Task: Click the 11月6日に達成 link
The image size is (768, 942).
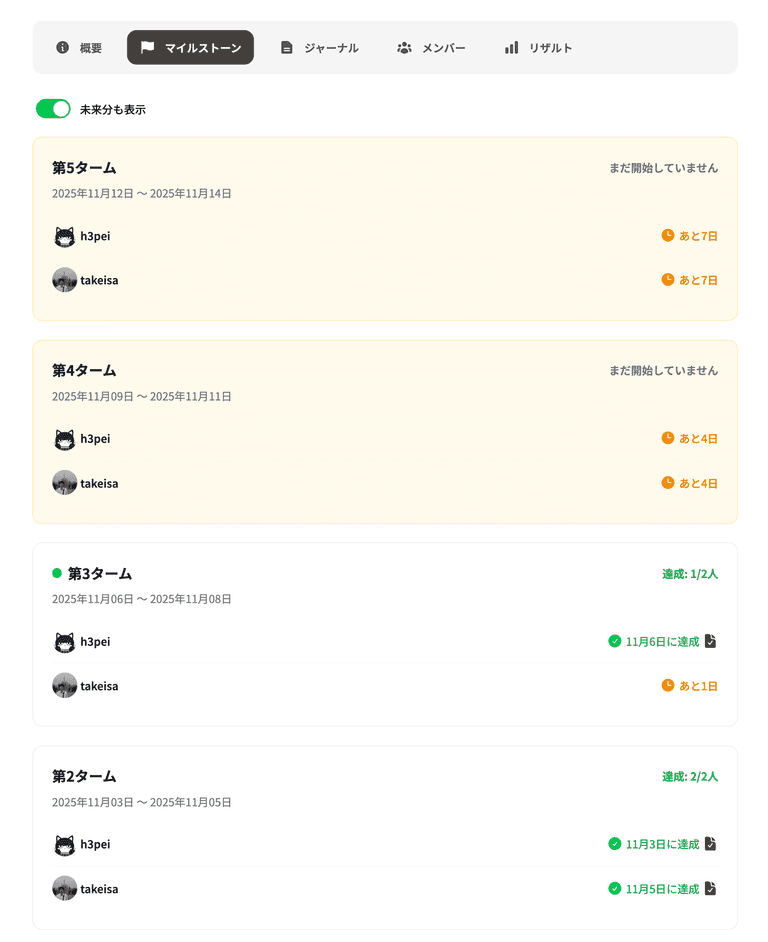Action: coord(662,642)
